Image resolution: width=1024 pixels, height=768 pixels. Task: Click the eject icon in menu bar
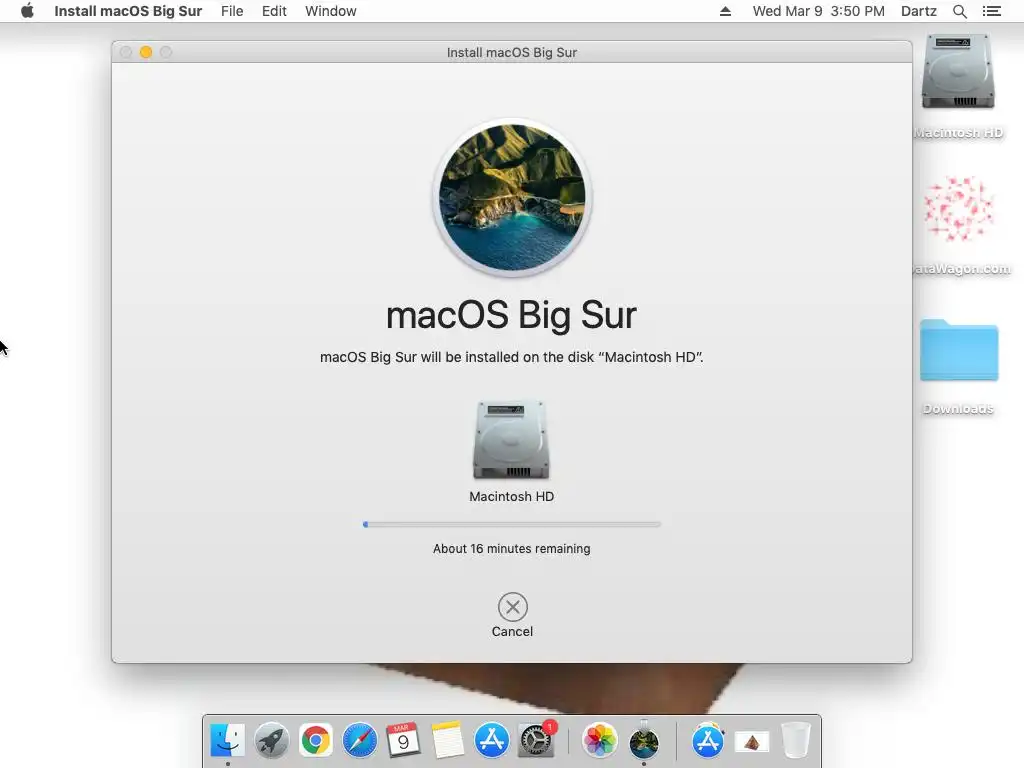pos(725,11)
